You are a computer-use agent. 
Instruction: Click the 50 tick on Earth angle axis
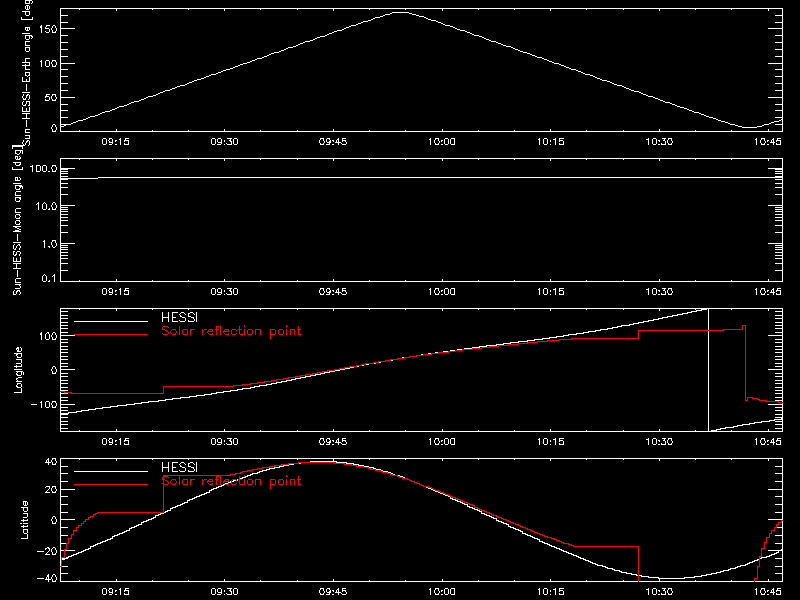51,97
